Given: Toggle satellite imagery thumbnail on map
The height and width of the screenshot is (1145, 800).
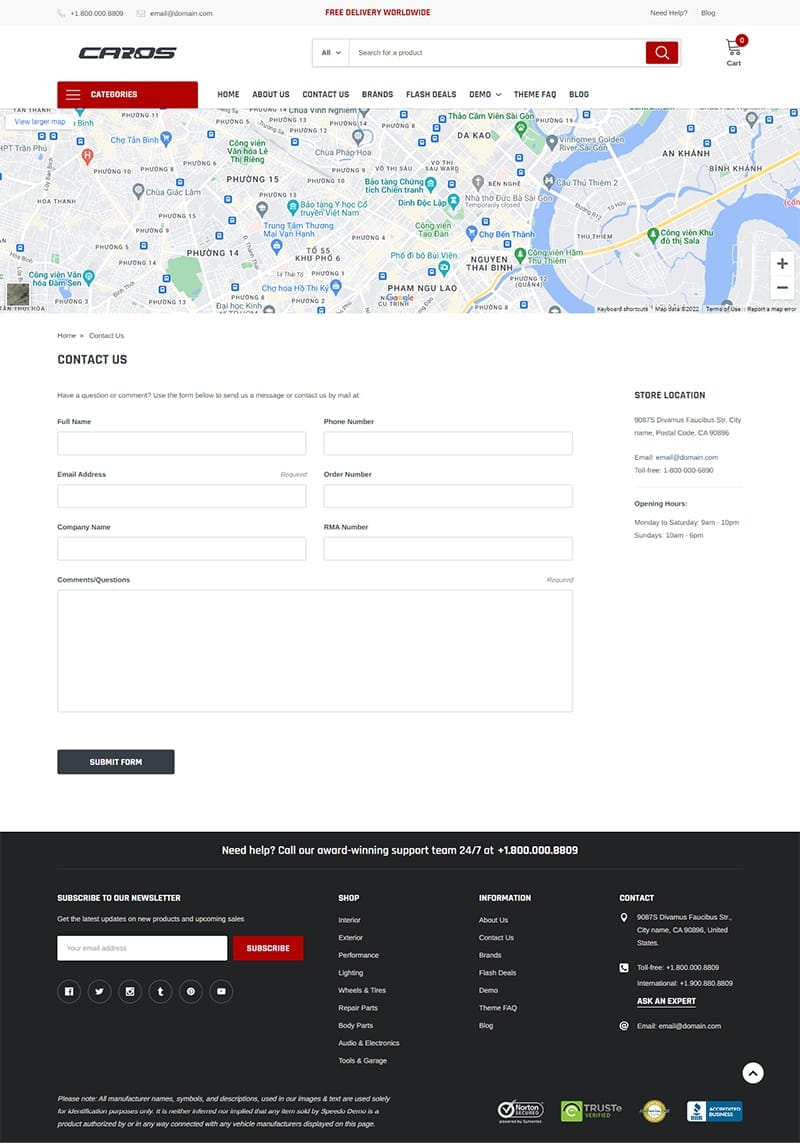Looking at the screenshot, I should click(18, 294).
